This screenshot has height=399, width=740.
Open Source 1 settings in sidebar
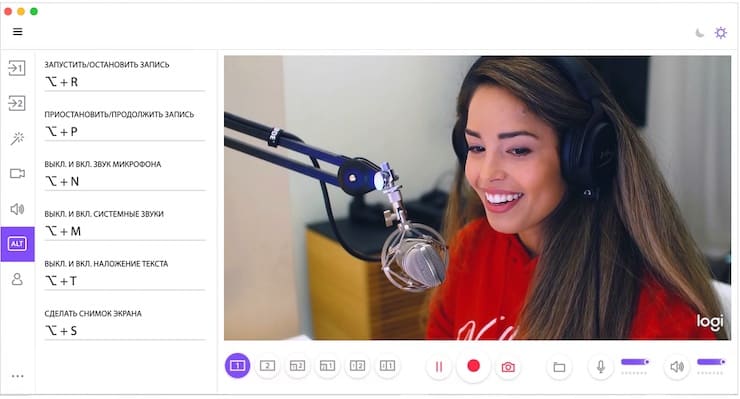17,68
